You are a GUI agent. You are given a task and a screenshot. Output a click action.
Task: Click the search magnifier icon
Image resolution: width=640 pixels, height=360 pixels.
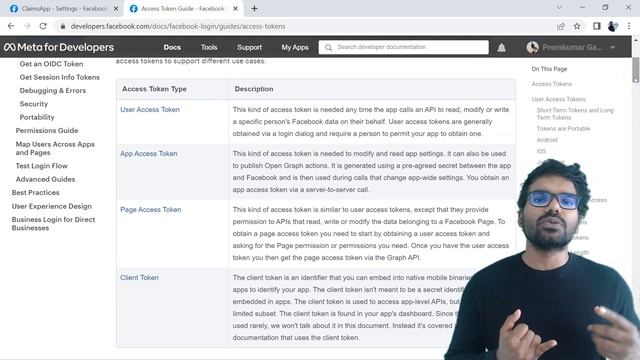[x=328, y=47]
